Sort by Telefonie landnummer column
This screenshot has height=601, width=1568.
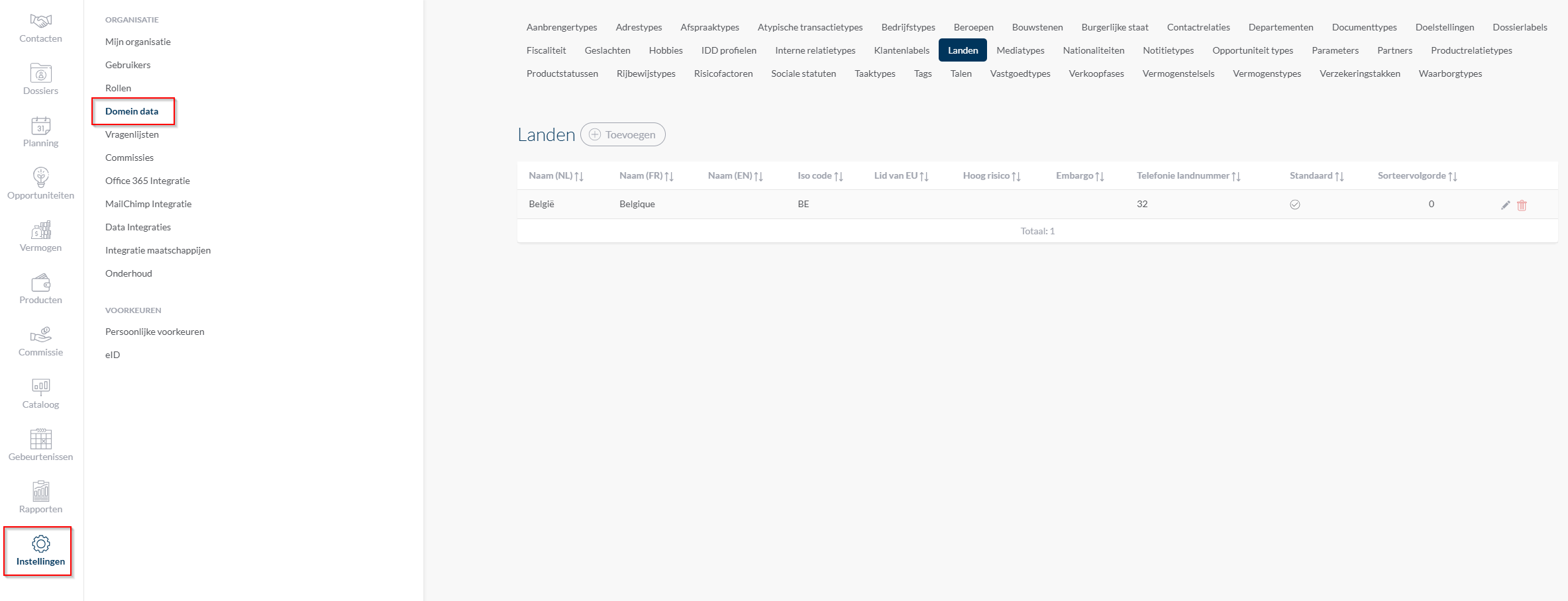pos(1188,176)
